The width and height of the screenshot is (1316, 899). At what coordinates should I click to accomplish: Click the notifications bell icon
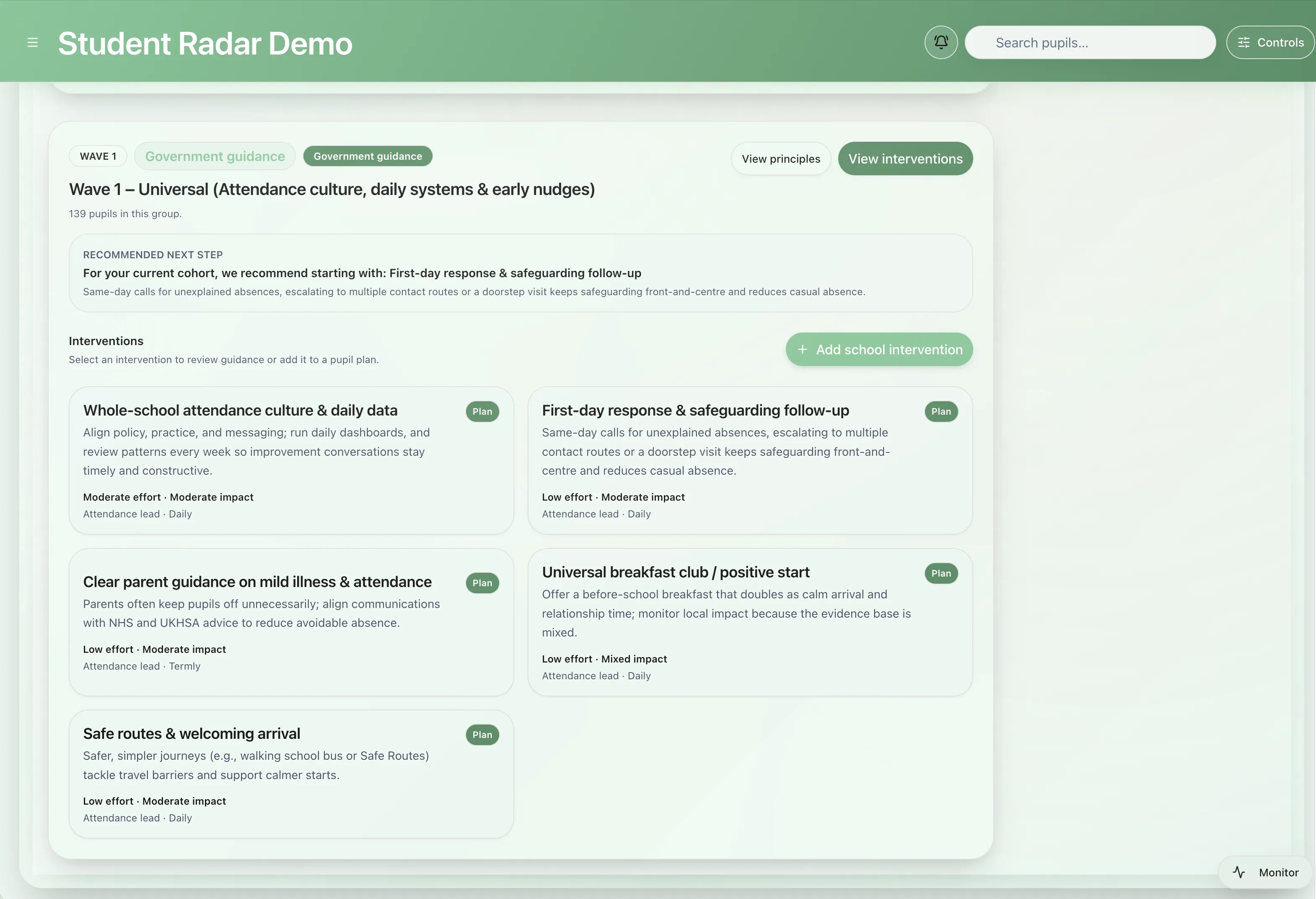click(940, 42)
